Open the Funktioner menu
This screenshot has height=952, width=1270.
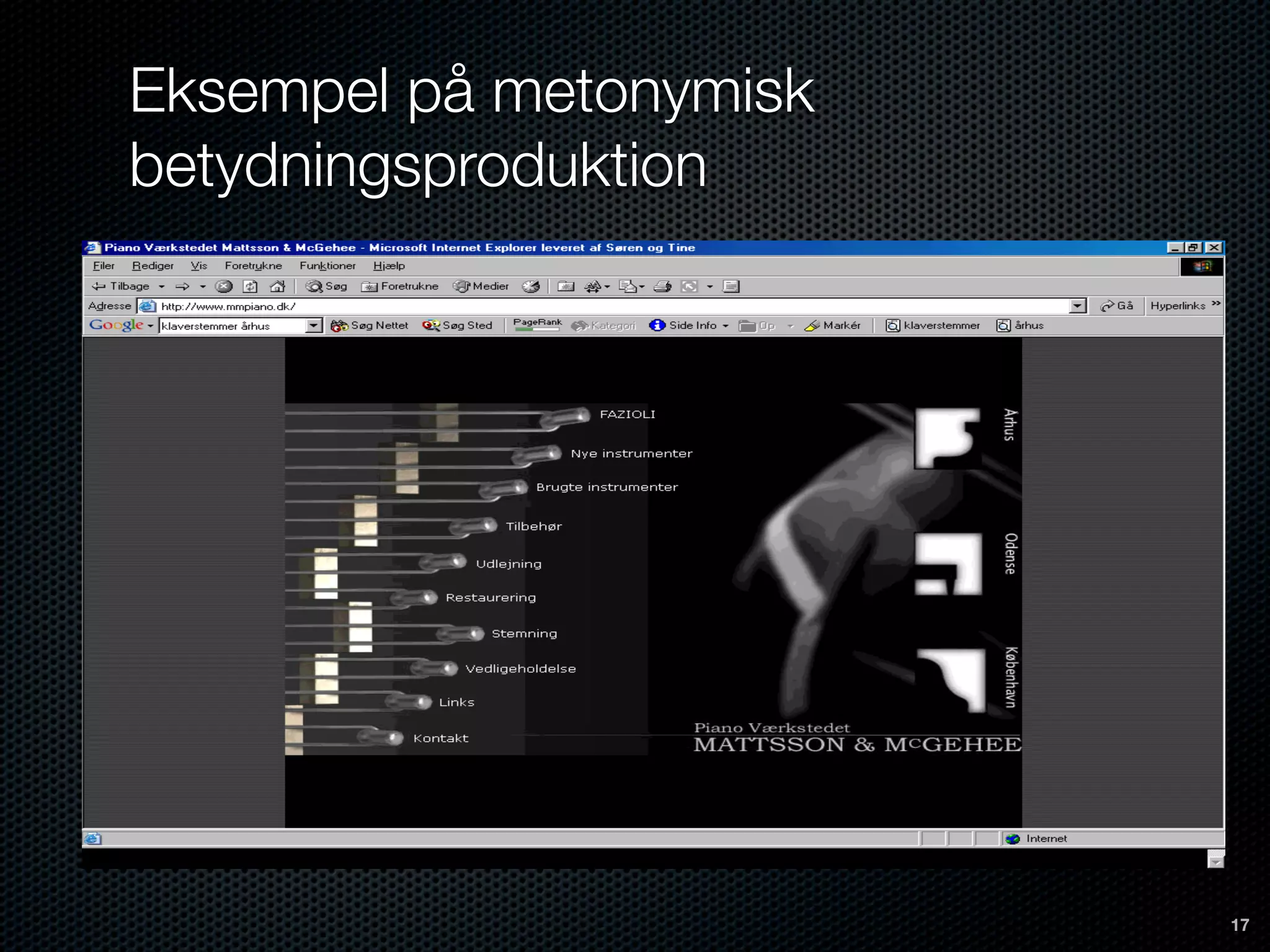[327, 266]
